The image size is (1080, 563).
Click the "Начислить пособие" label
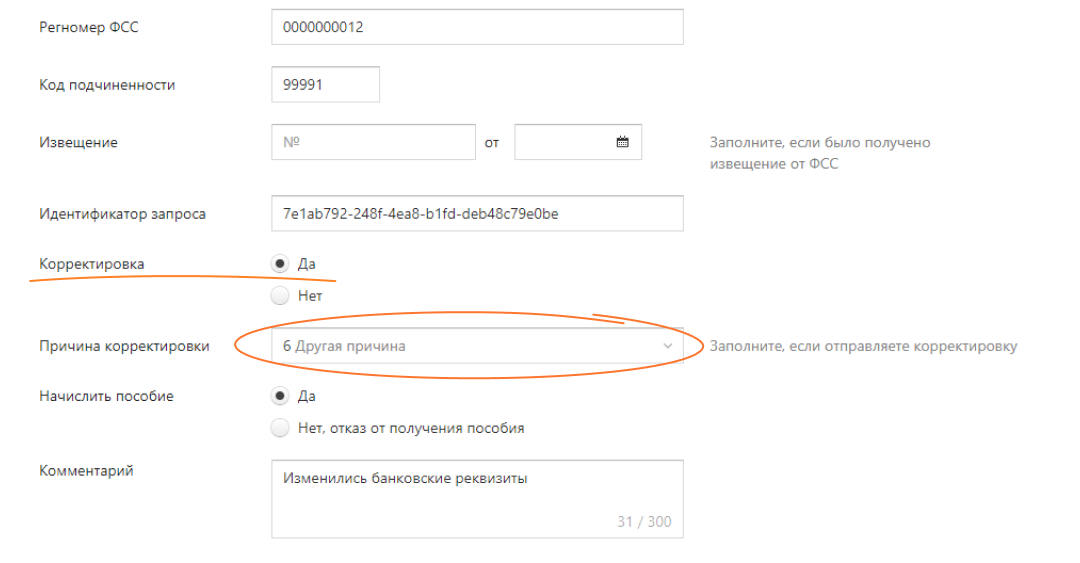pyautogui.click(x=106, y=396)
